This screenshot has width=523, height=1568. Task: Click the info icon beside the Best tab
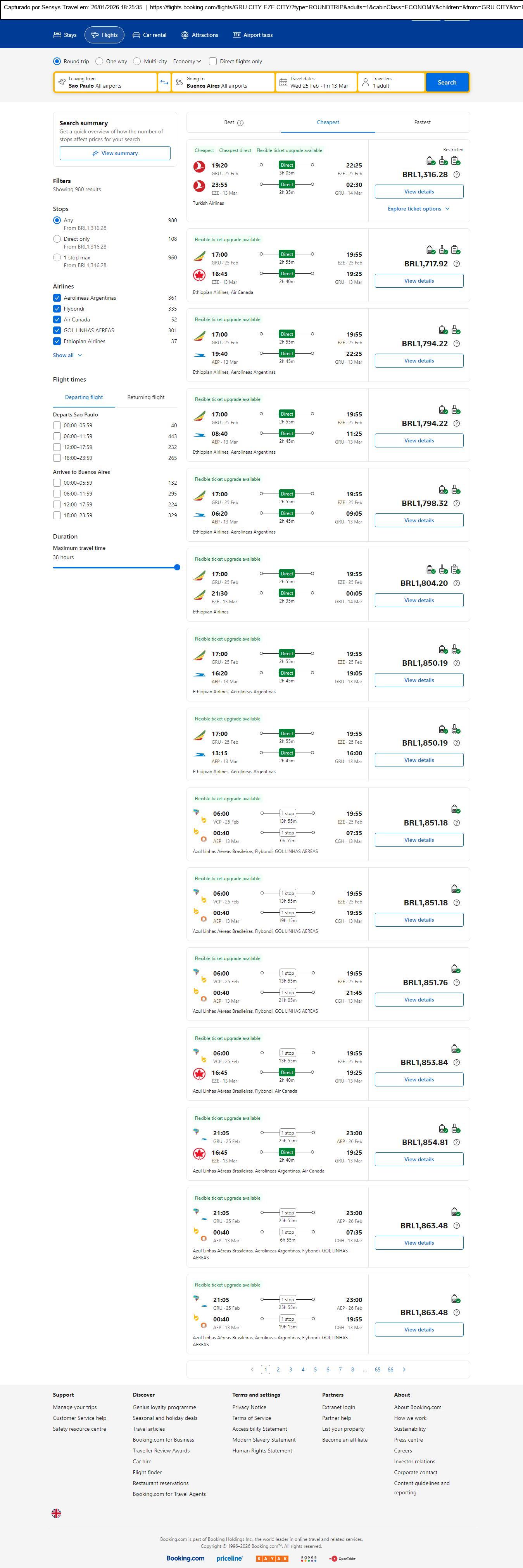[x=240, y=123]
